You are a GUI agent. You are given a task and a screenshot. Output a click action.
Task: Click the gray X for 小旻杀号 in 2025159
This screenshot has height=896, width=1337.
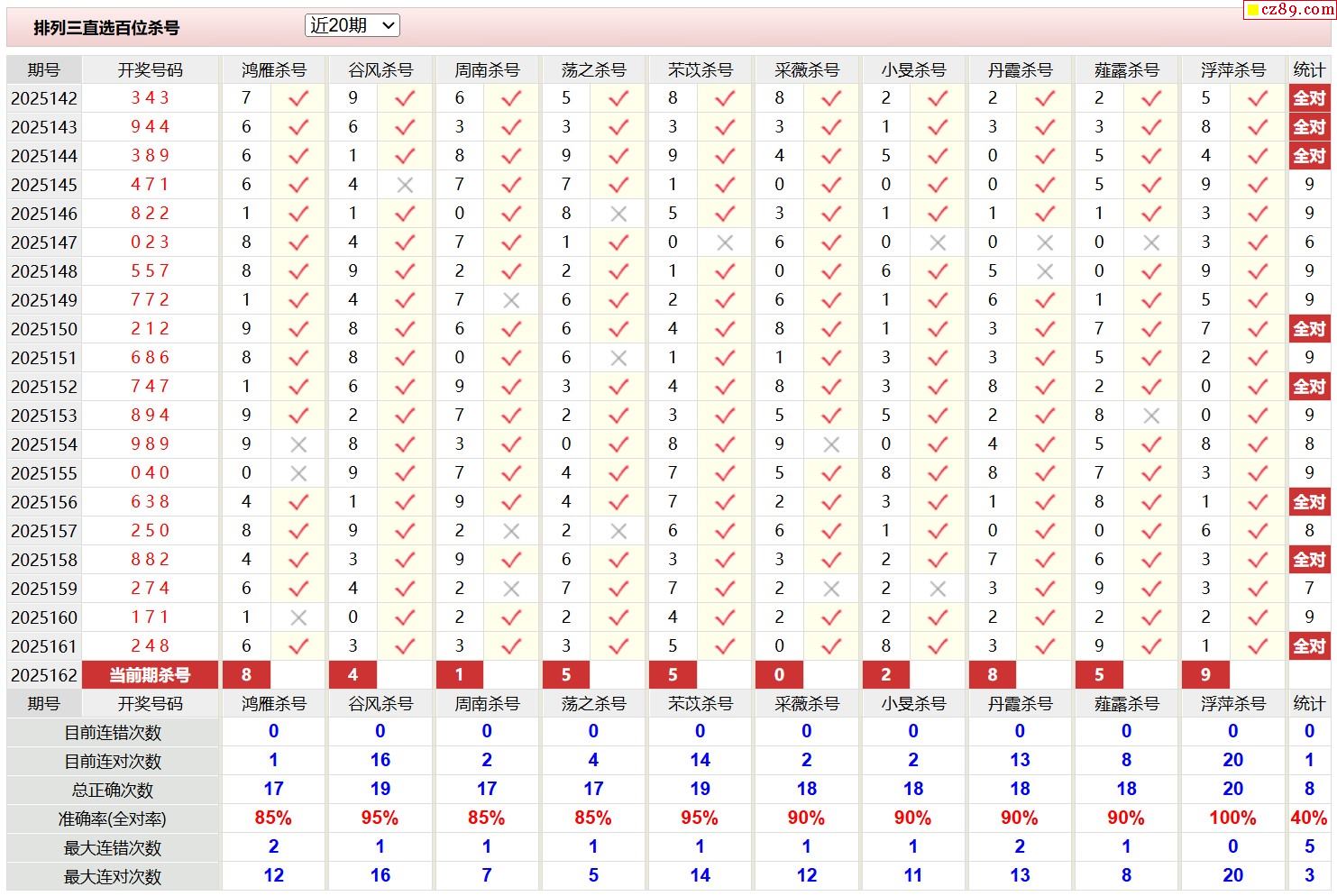[x=938, y=589]
